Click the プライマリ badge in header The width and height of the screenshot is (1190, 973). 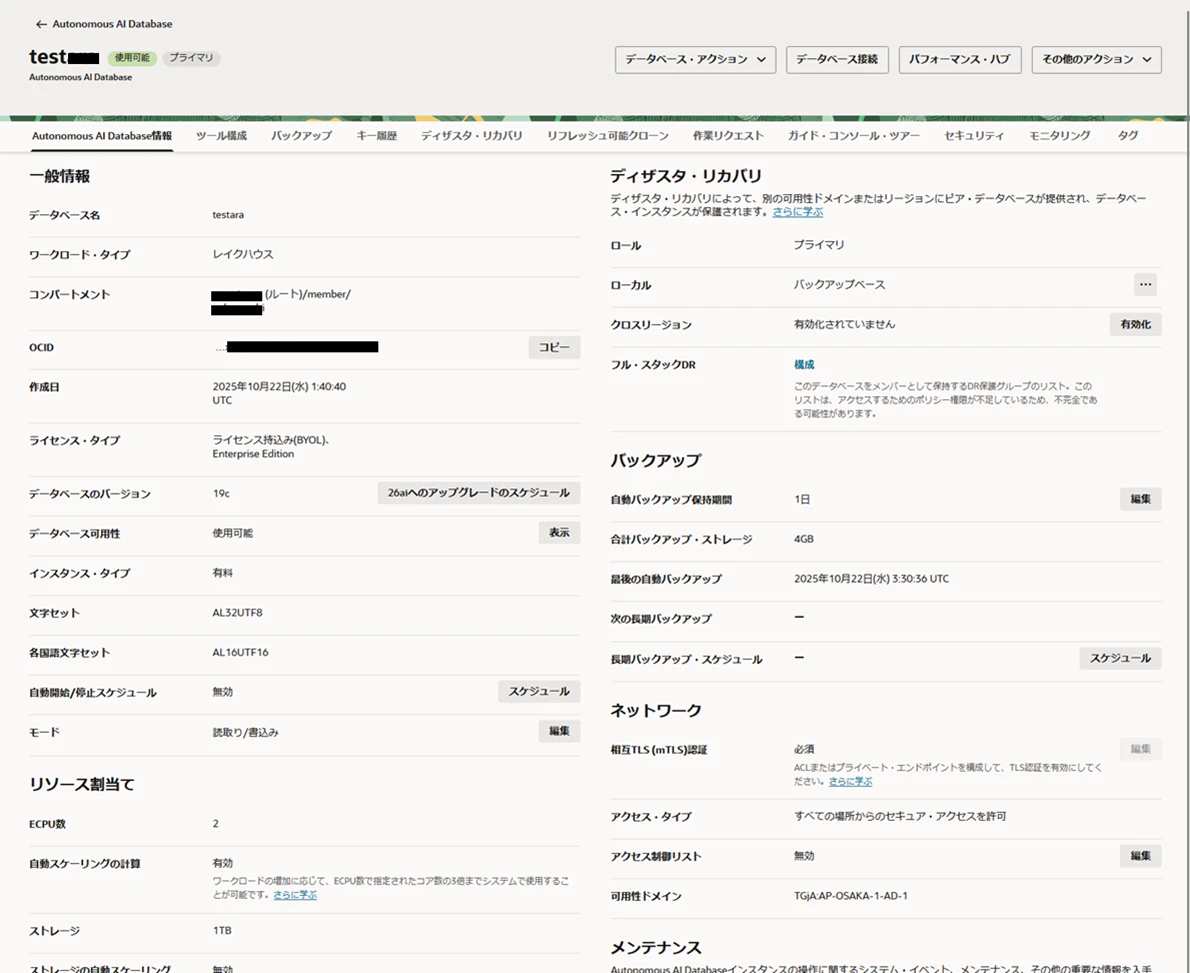point(191,58)
